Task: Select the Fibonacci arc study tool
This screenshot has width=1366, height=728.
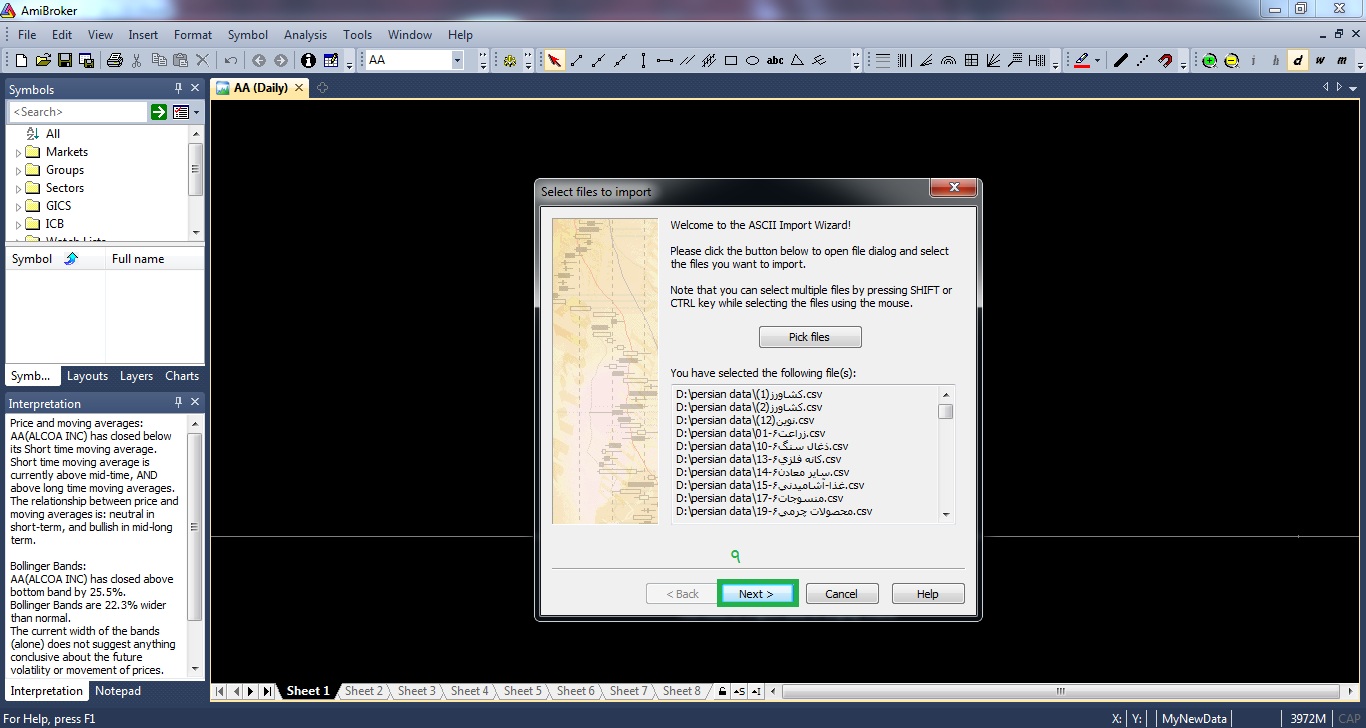Action: click(948, 60)
